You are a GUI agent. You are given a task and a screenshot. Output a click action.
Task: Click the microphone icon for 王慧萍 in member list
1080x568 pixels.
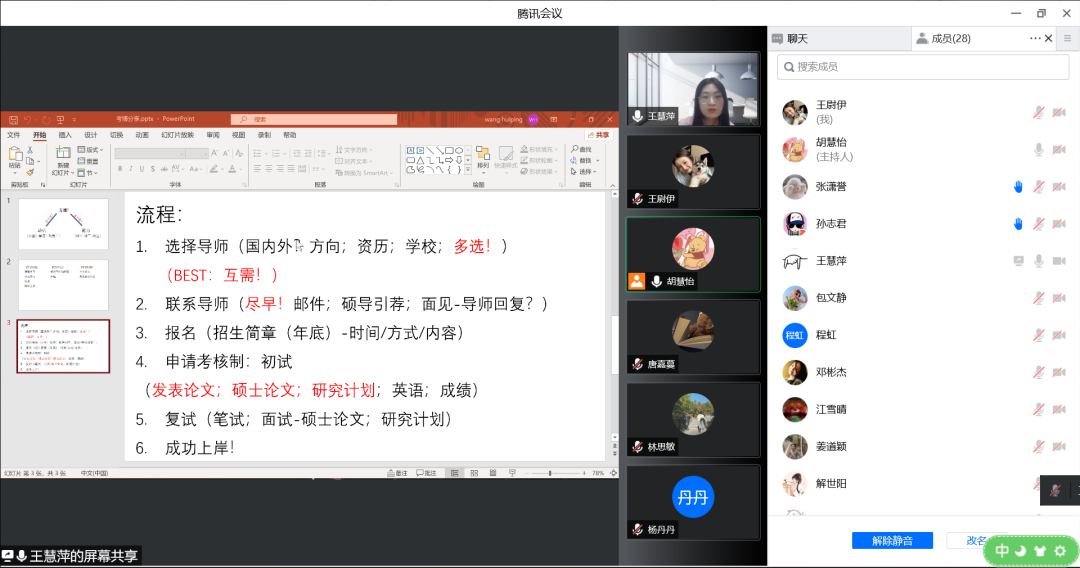(x=1038, y=261)
